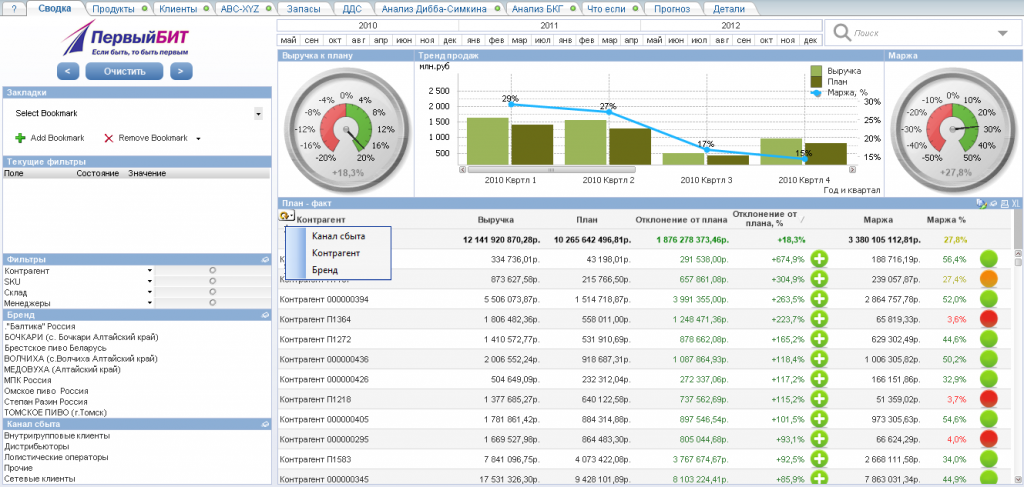Click the red X Remove Bookmark icon
The height and width of the screenshot is (487, 1024).
point(109,138)
